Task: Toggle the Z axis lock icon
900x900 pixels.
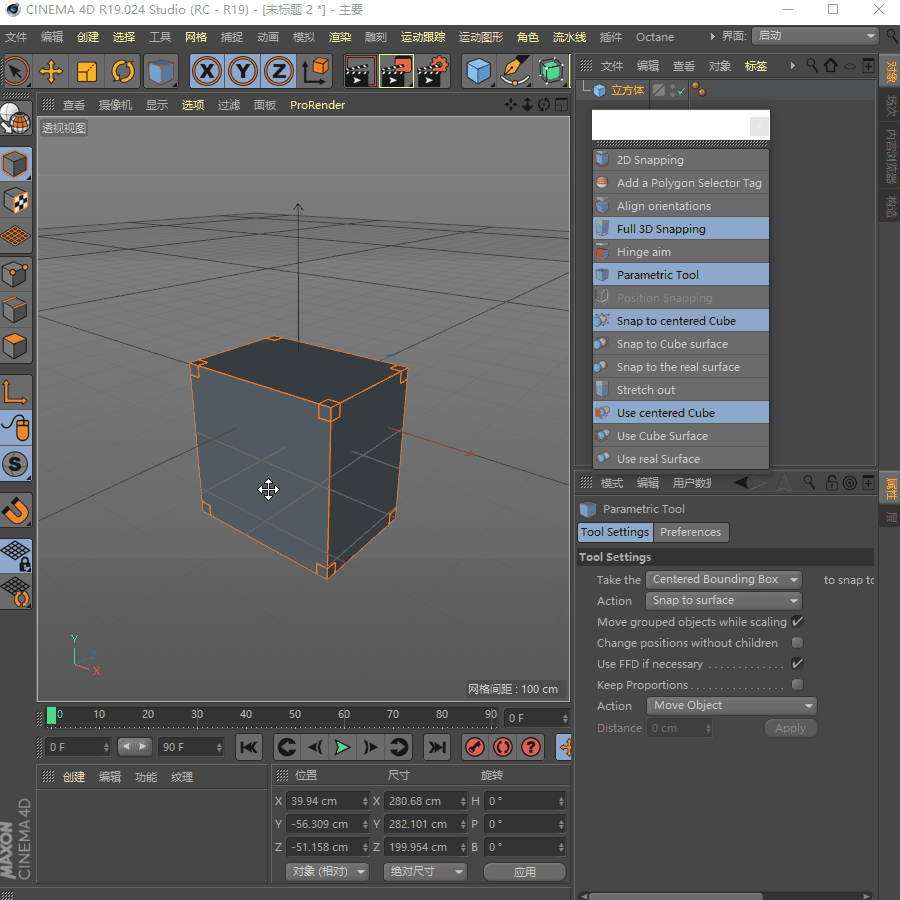Action: [x=279, y=71]
